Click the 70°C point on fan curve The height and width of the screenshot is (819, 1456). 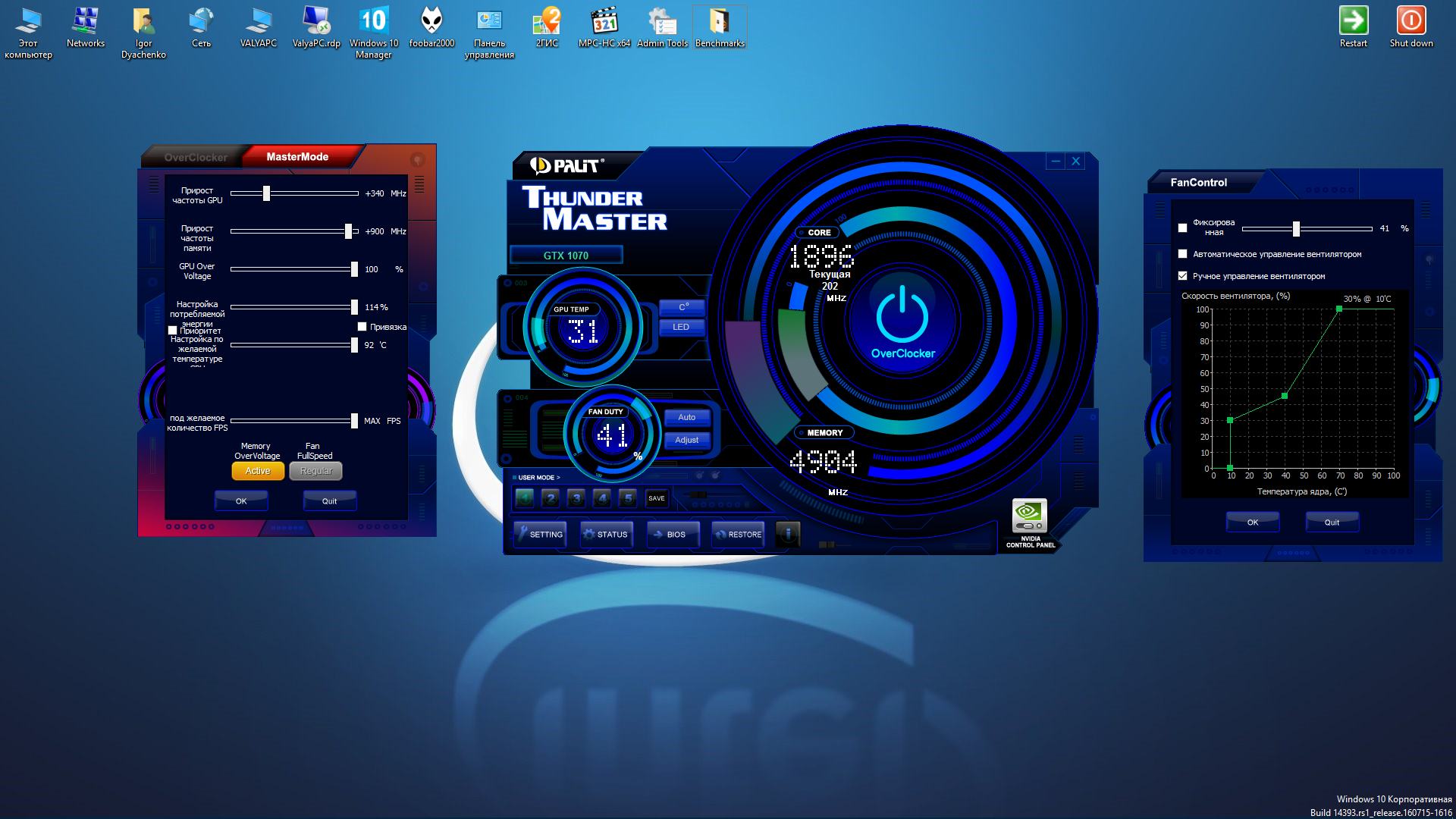[x=1339, y=309]
